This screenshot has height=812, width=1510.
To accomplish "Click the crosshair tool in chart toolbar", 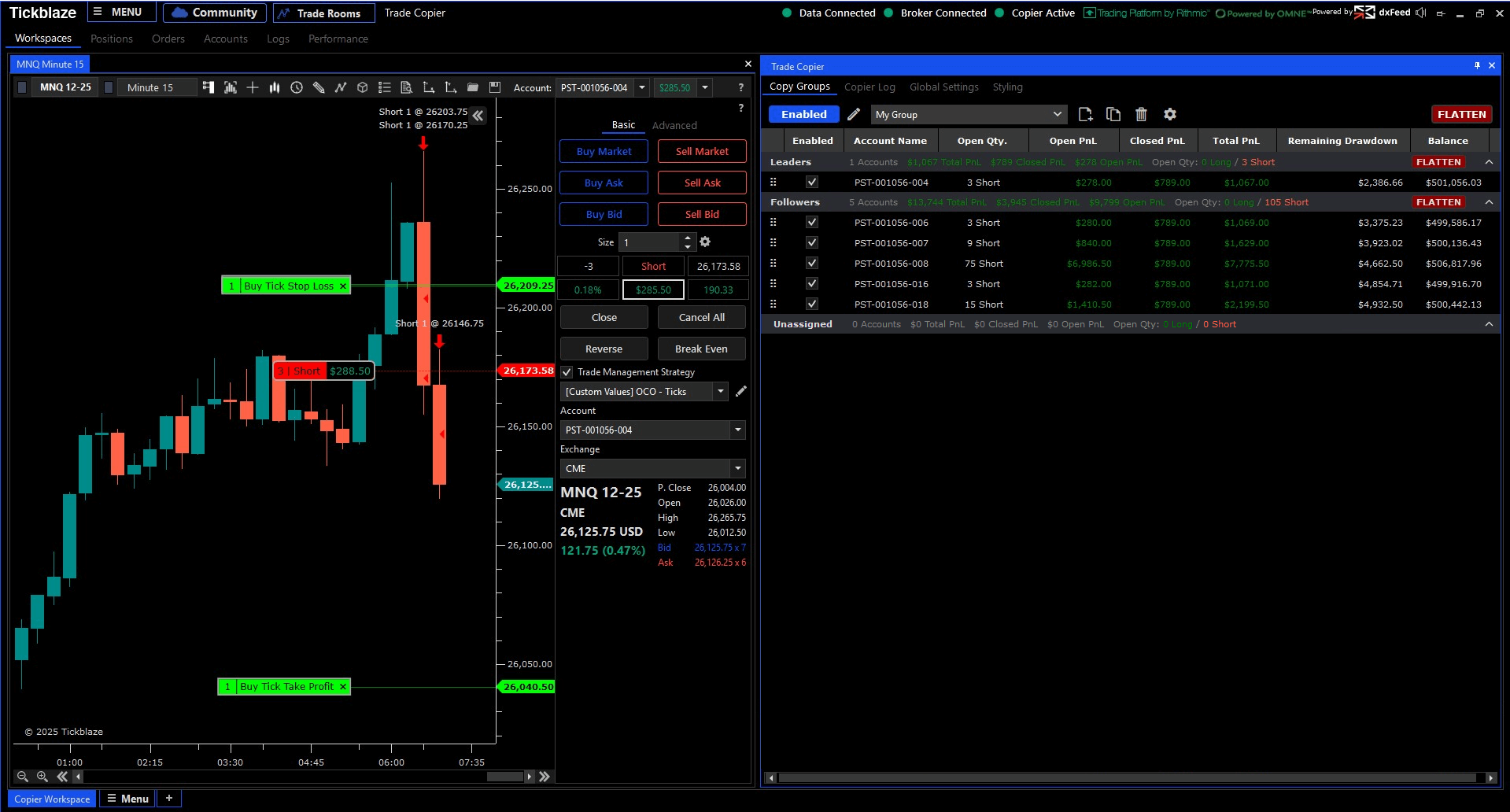I will click(x=253, y=87).
